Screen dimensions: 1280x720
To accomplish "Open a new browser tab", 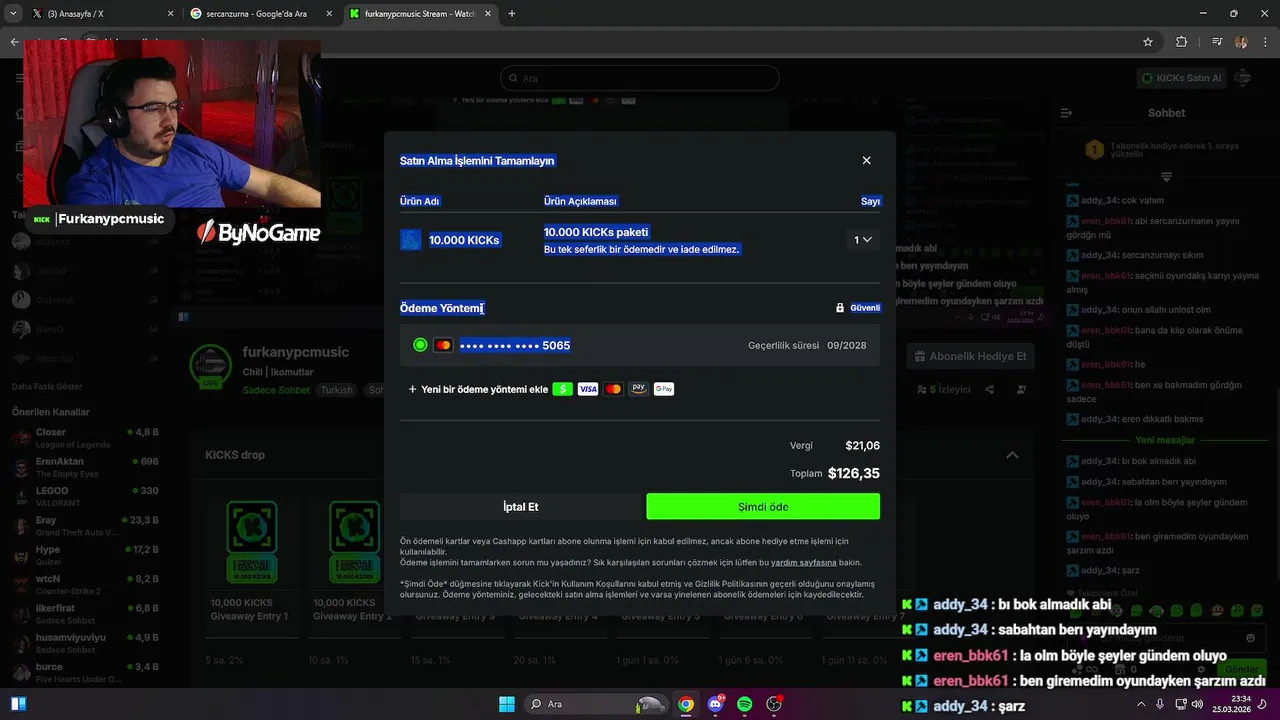I will click(512, 14).
